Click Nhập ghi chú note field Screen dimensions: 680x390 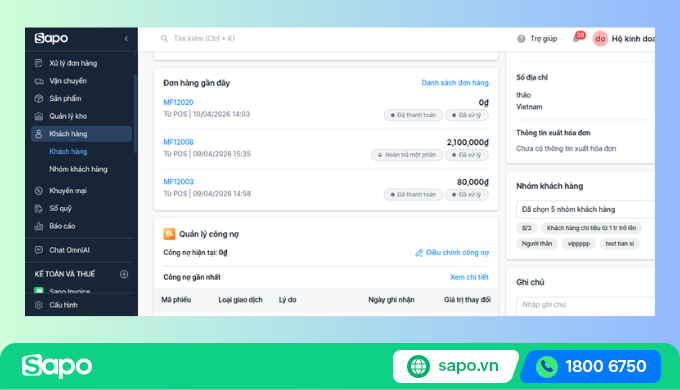(x=585, y=306)
